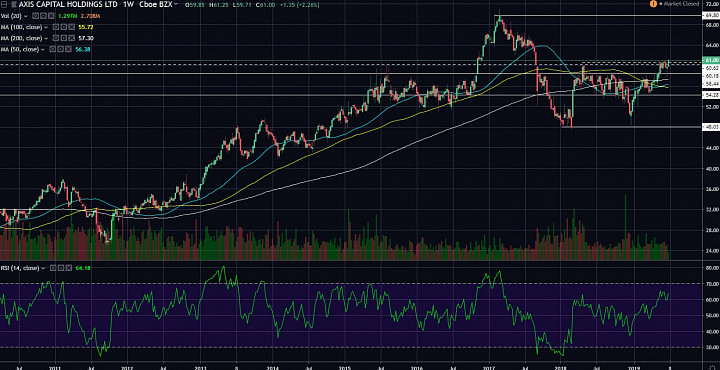Delete the MA (100, close) indicator

click(71, 27)
